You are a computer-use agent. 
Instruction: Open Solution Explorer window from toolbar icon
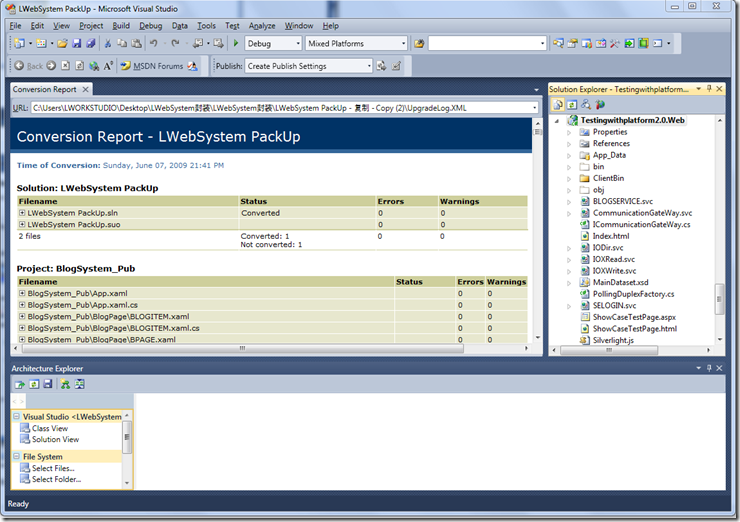click(558, 43)
